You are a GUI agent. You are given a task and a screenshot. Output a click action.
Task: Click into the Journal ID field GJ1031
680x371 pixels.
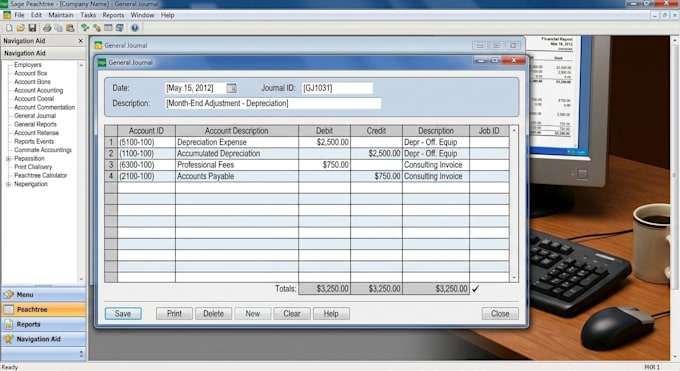[x=337, y=88]
